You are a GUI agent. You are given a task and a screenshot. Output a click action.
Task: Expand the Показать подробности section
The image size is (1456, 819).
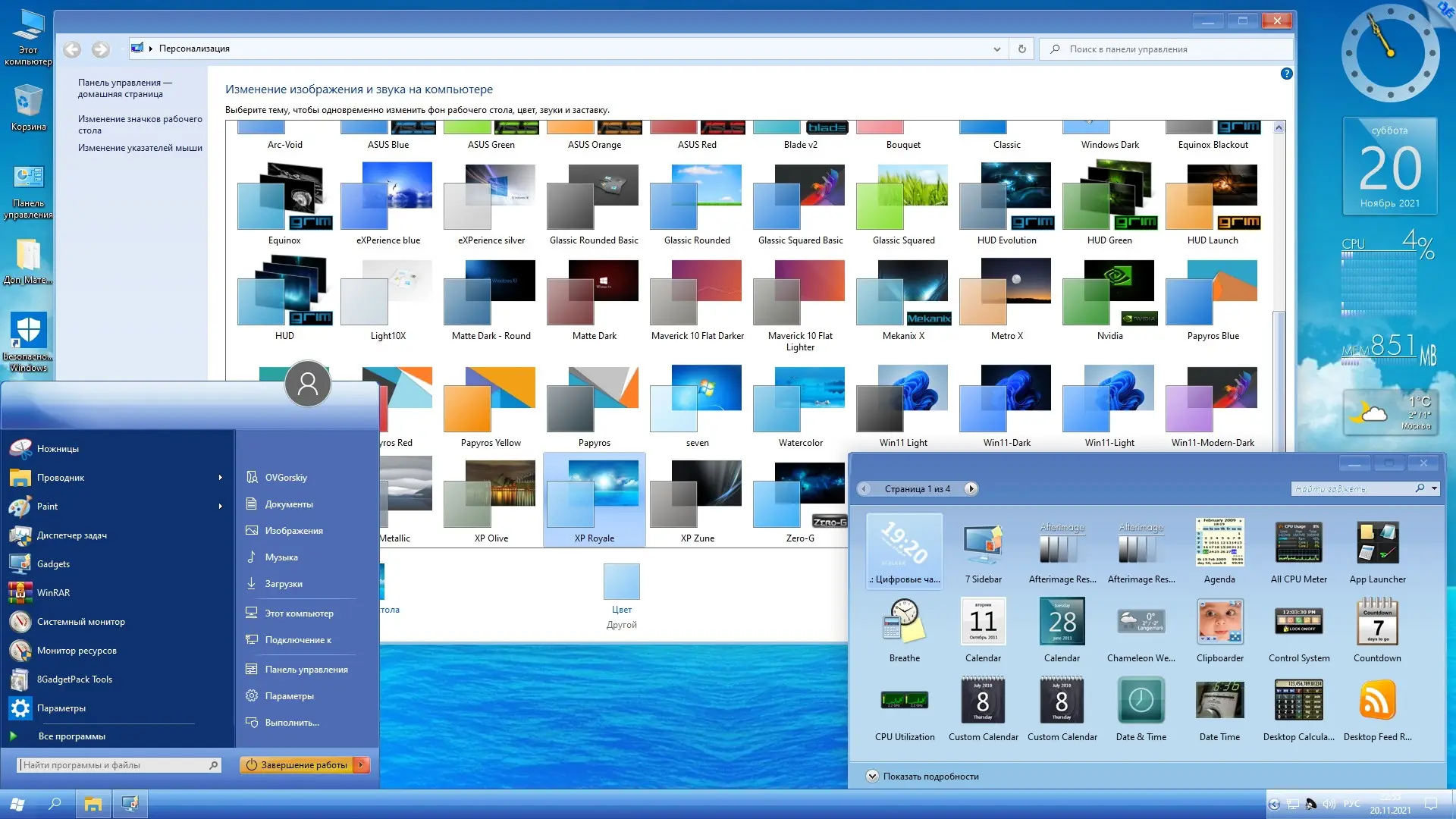pos(872,776)
